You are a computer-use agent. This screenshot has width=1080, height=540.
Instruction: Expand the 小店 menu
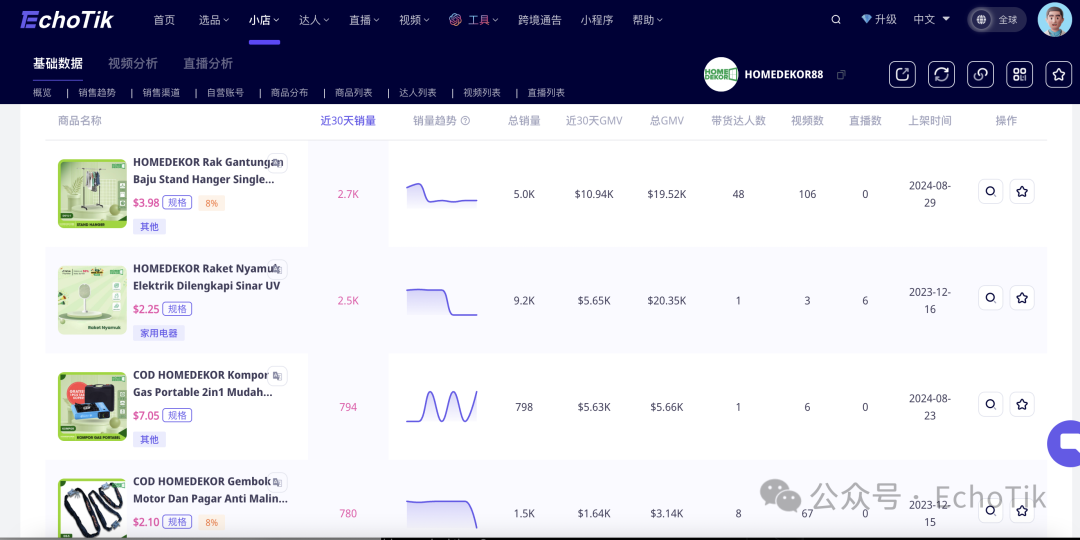264,20
